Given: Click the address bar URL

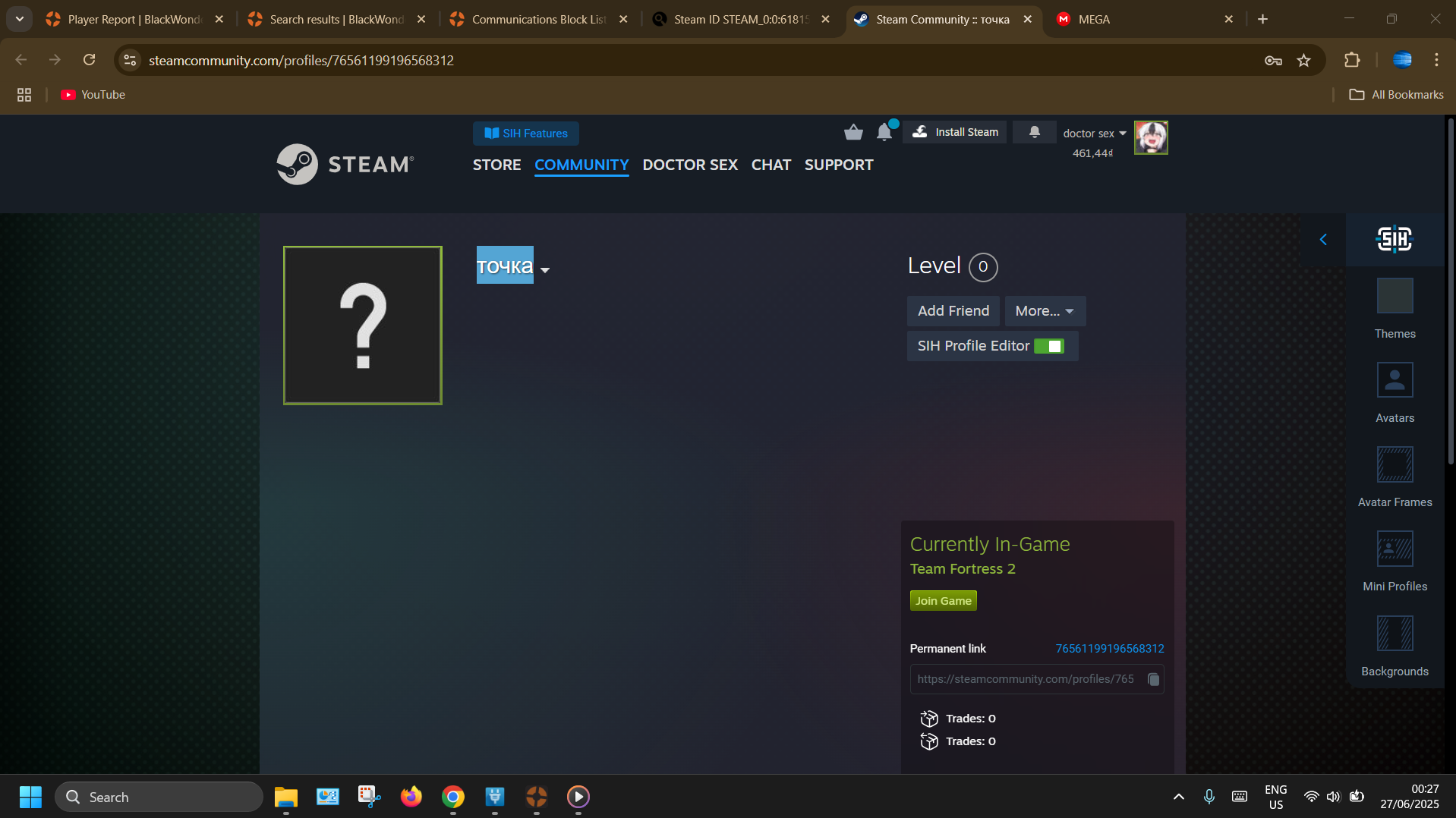Looking at the screenshot, I should click(x=301, y=61).
